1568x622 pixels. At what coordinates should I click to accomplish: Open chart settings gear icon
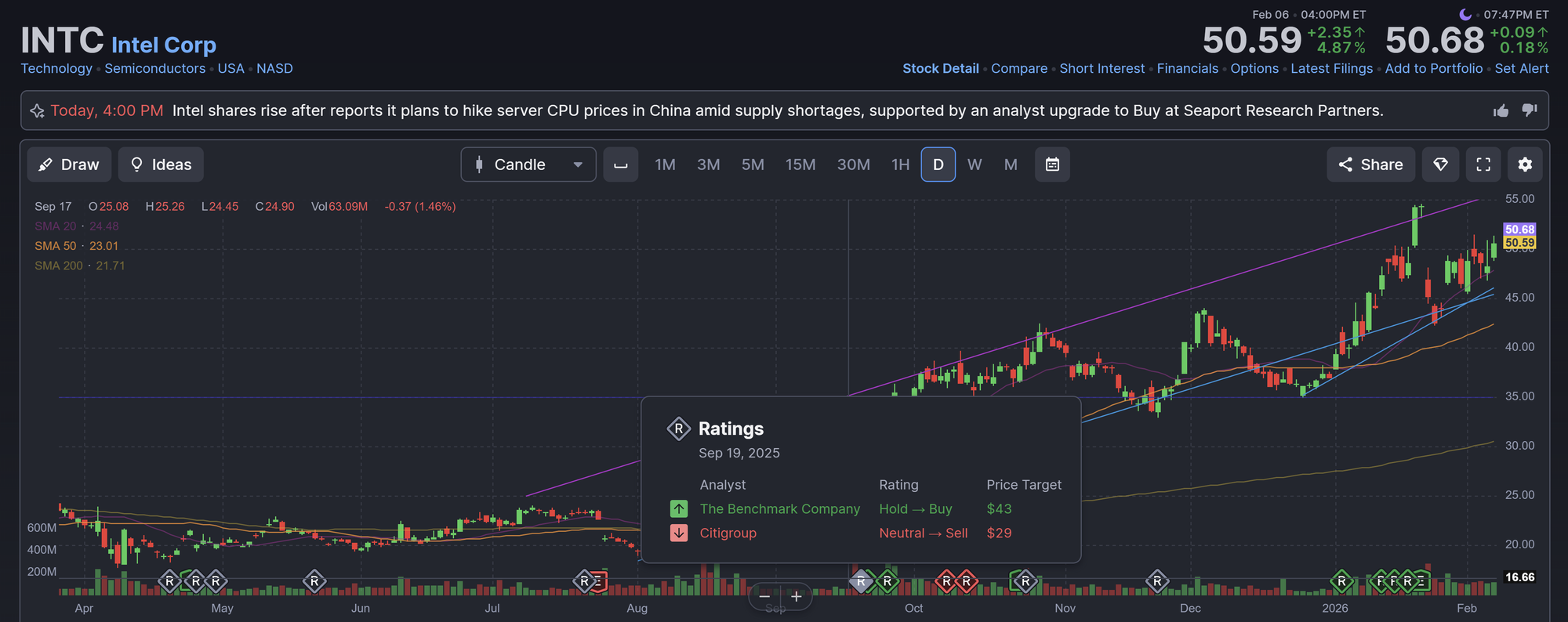click(1524, 165)
